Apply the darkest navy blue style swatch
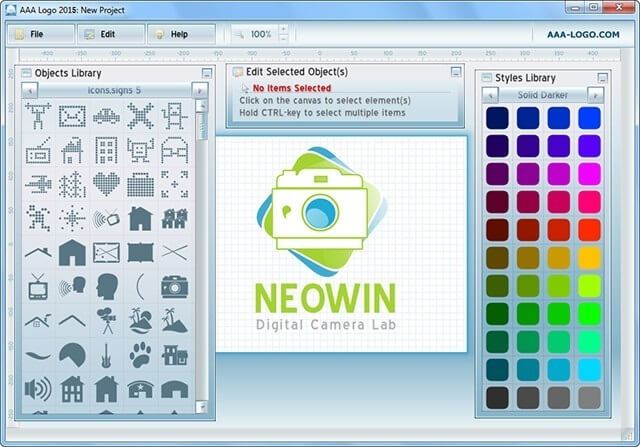Screen dimensions: 640x447 tap(497, 118)
